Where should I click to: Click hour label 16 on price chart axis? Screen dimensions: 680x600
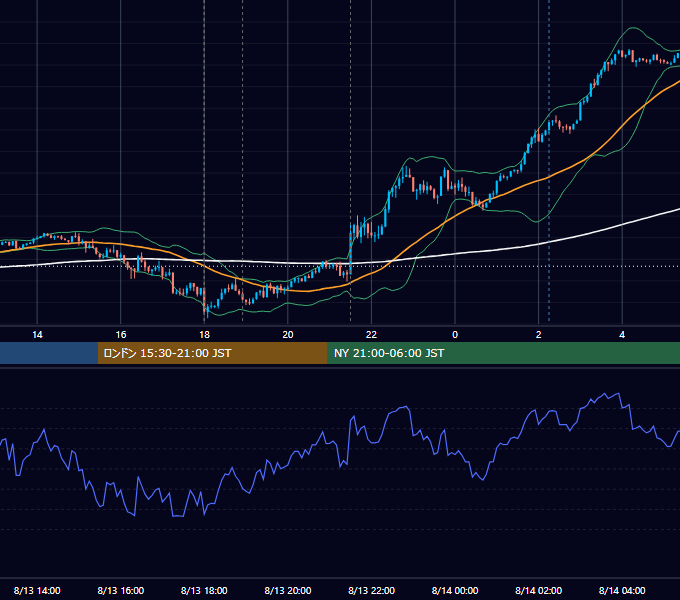point(121,335)
